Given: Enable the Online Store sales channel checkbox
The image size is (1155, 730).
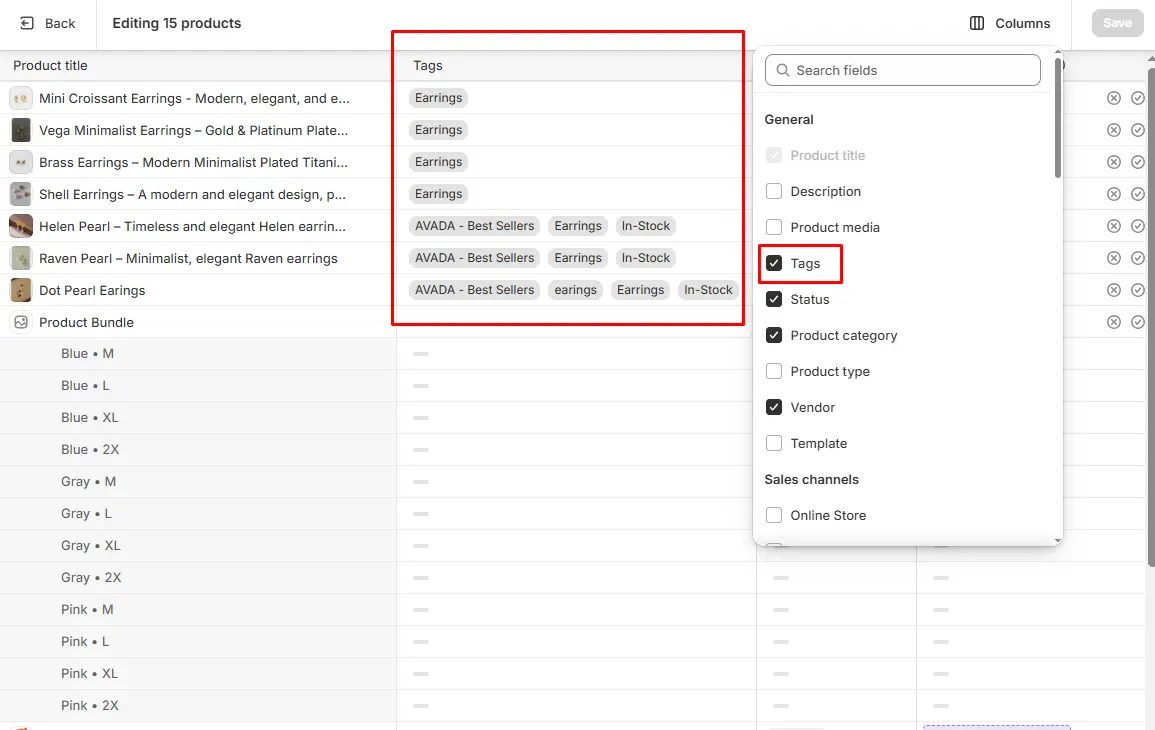Looking at the screenshot, I should click(x=774, y=515).
